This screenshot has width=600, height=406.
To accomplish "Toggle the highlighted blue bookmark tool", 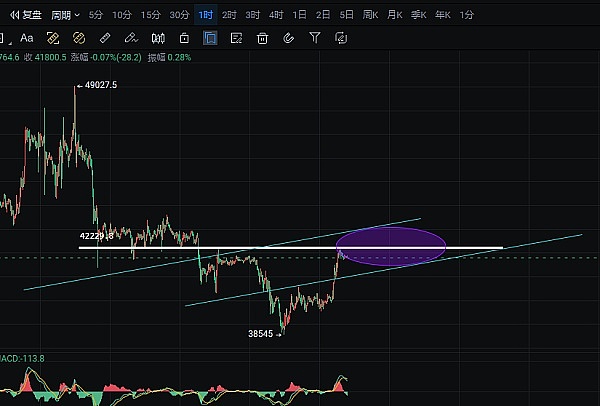I will pos(210,38).
